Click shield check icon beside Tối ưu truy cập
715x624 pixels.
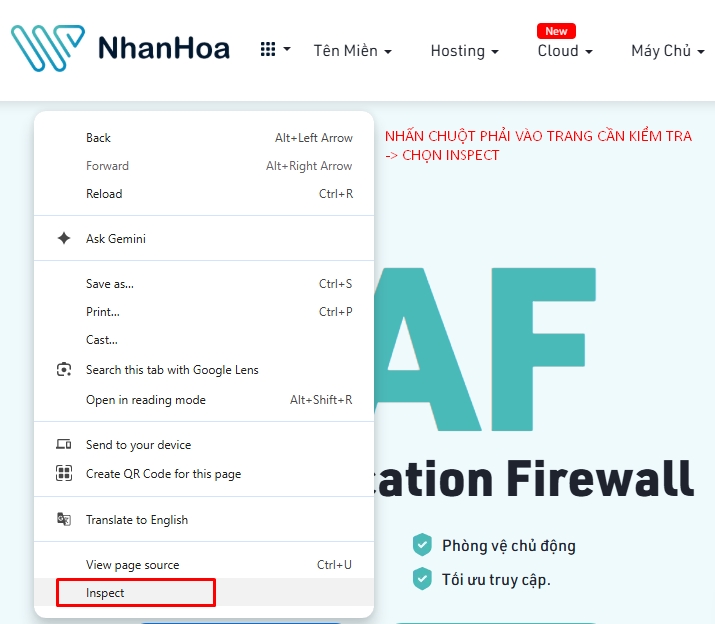422,579
